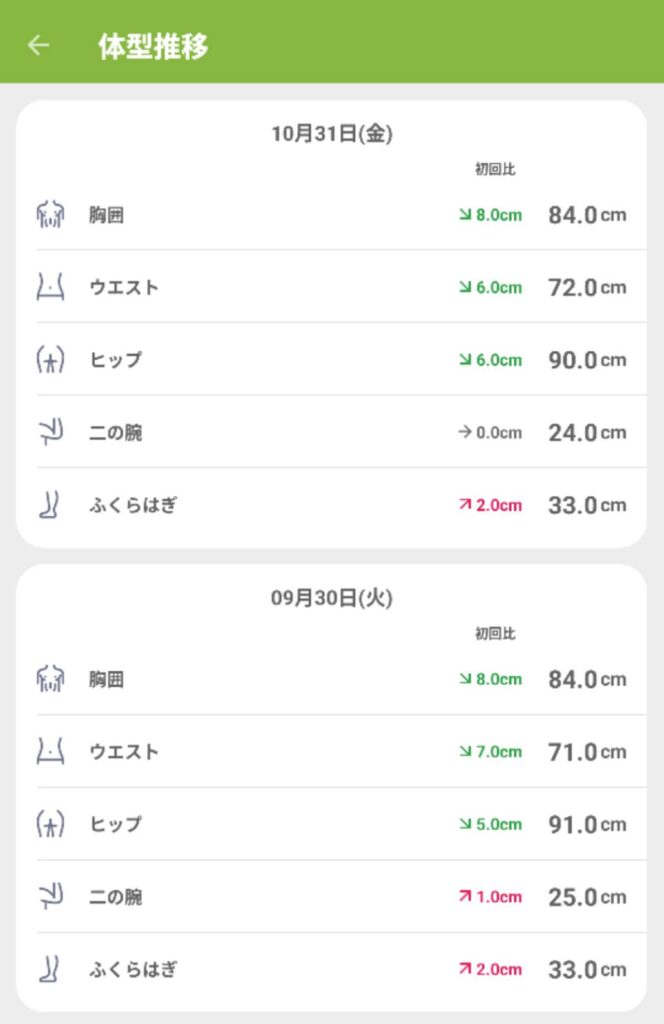Viewport: 664px width, 1024px height.
Task: Click the waist icon for 09月30日
Action: [x=50, y=751]
